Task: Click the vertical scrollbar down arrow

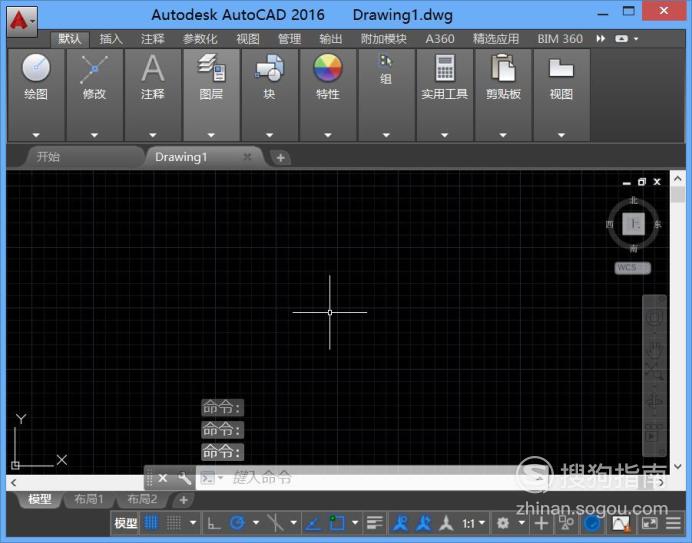Action: (678, 467)
